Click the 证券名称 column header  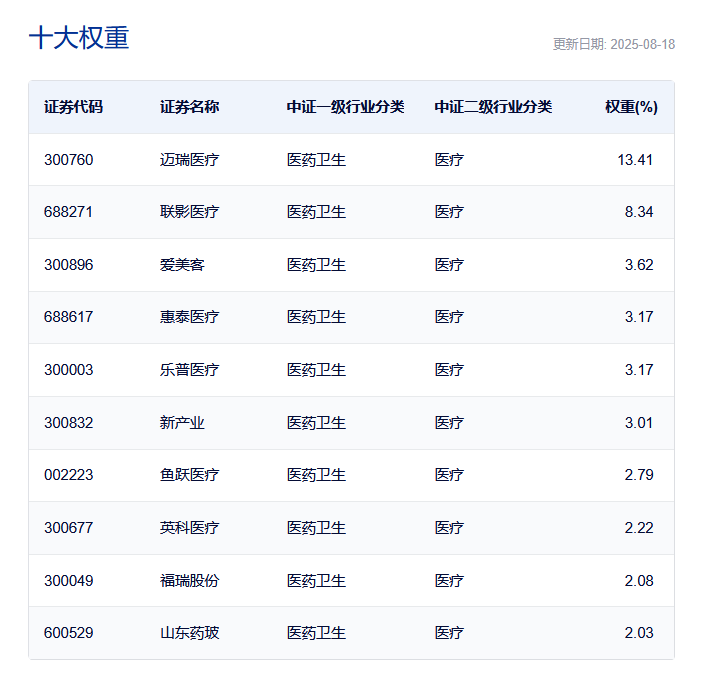tap(189, 107)
